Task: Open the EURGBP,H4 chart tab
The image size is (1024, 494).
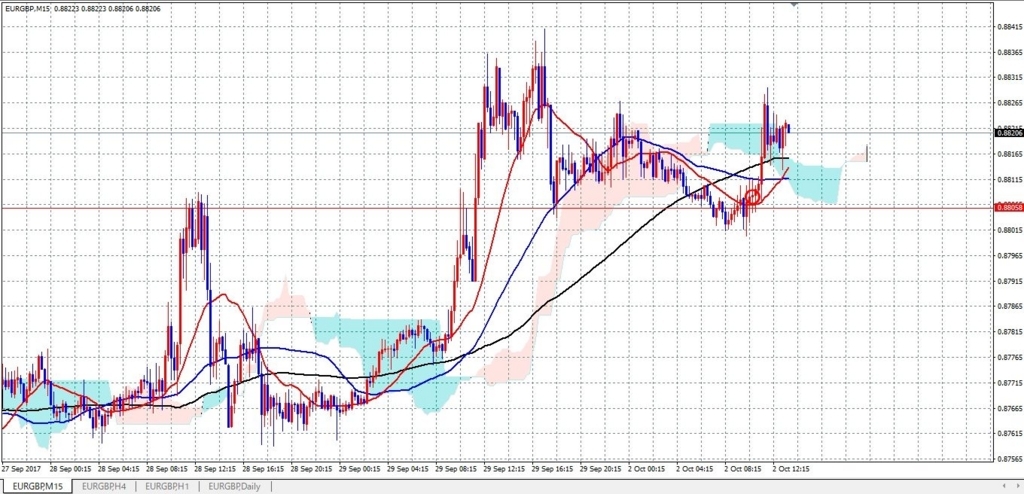Action: [104, 486]
